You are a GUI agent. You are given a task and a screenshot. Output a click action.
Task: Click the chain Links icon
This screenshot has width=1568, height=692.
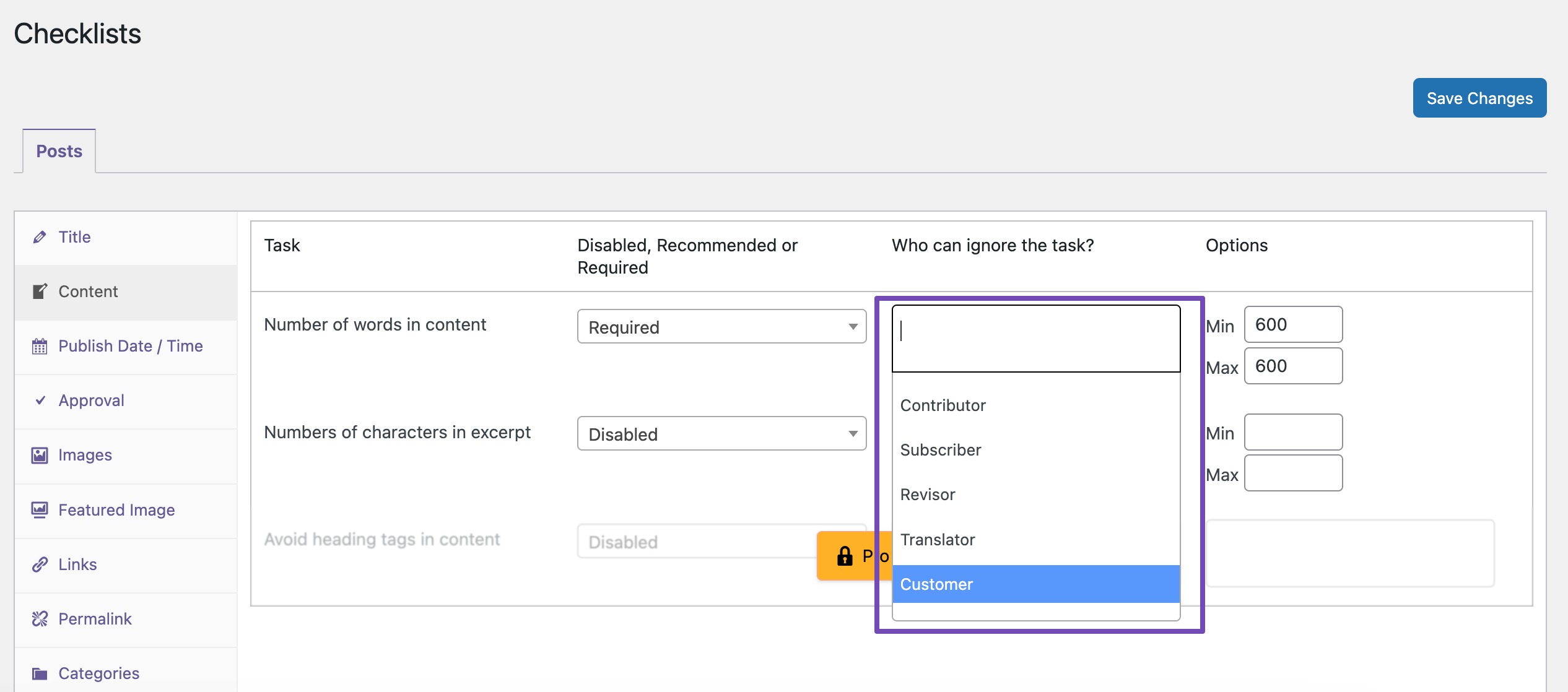point(40,564)
